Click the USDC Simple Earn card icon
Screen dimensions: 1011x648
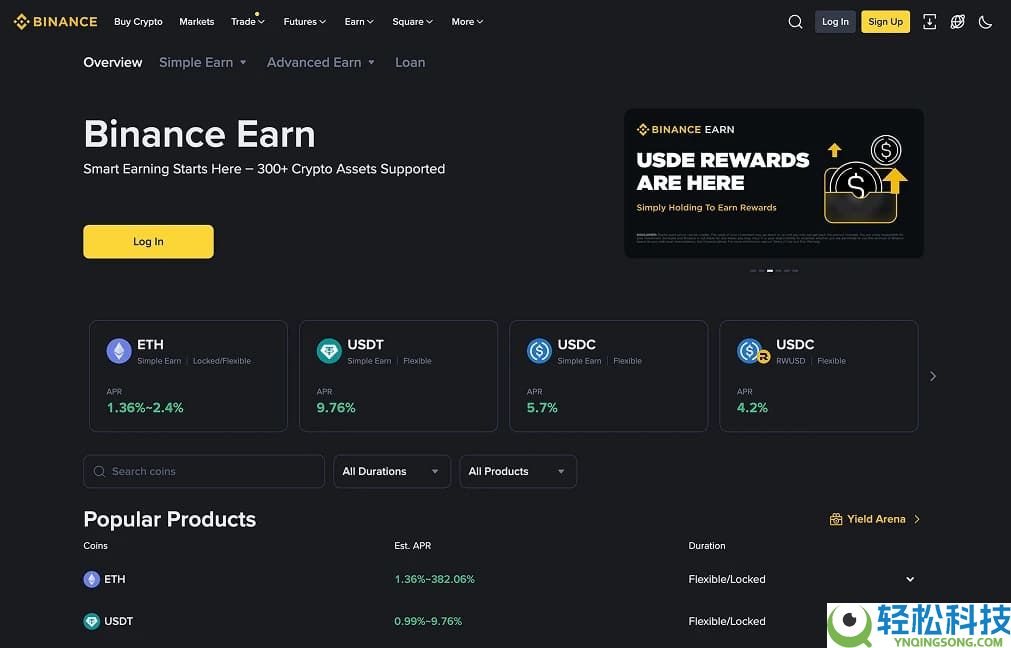(540, 351)
